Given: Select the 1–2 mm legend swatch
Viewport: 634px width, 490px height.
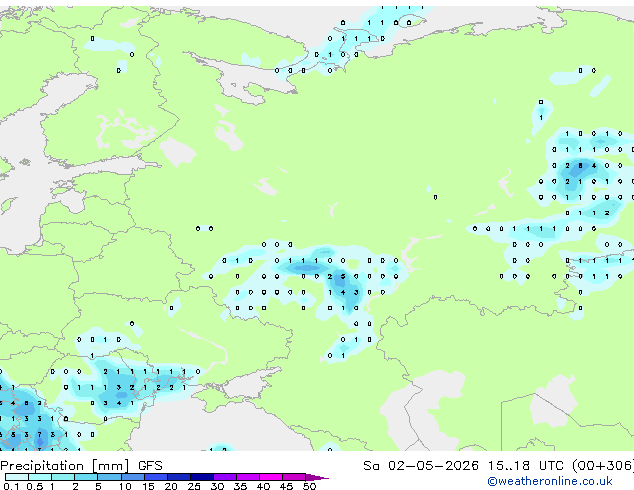Looking at the screenshot, I should 63,477.
